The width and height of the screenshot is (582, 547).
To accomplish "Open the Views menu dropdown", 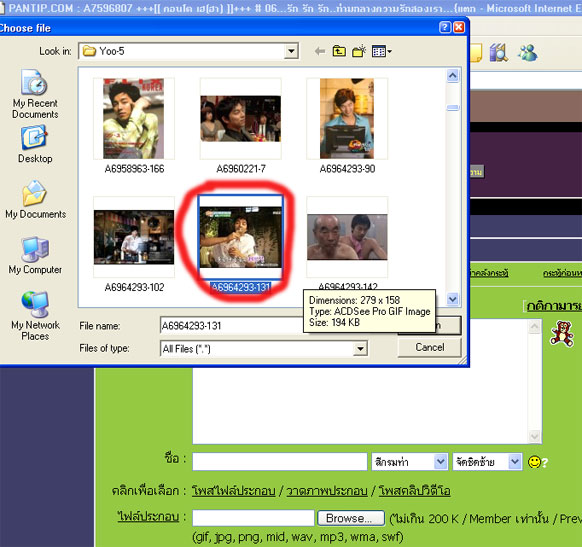I will tap(382, 51).
